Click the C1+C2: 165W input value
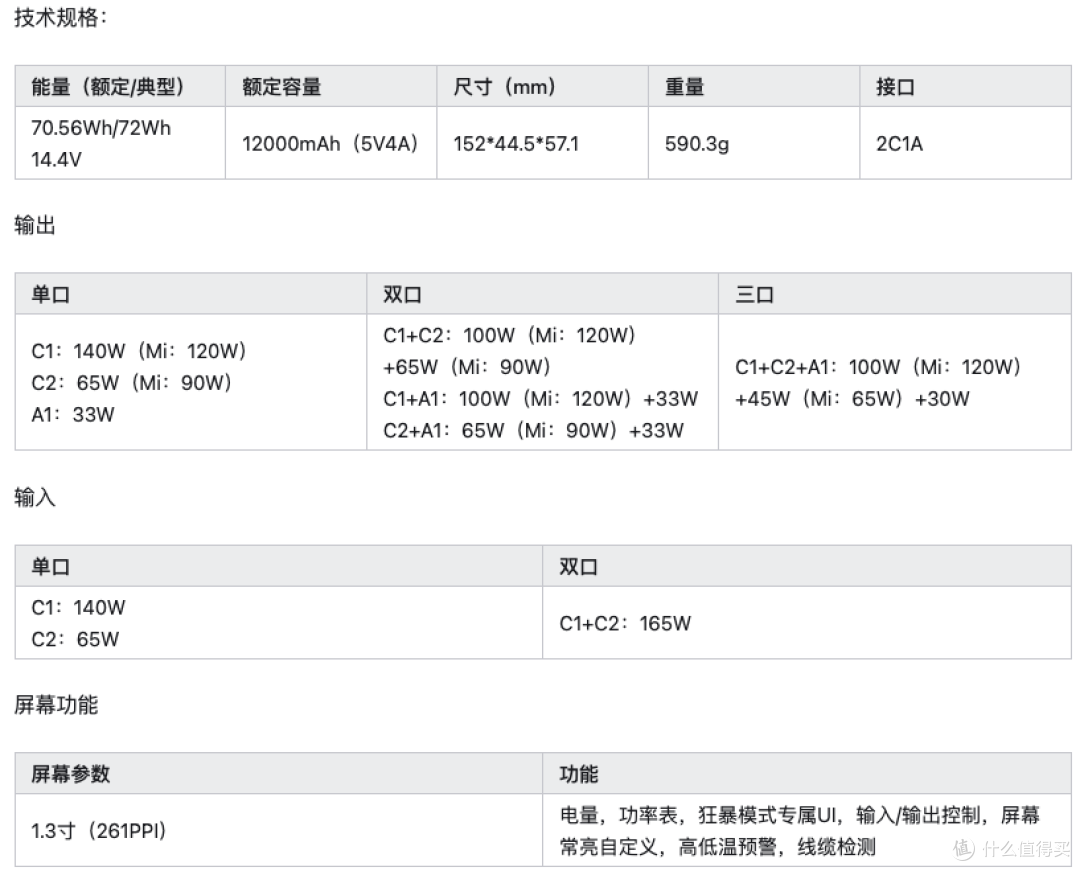1080x871 pixels. [625, 623]
